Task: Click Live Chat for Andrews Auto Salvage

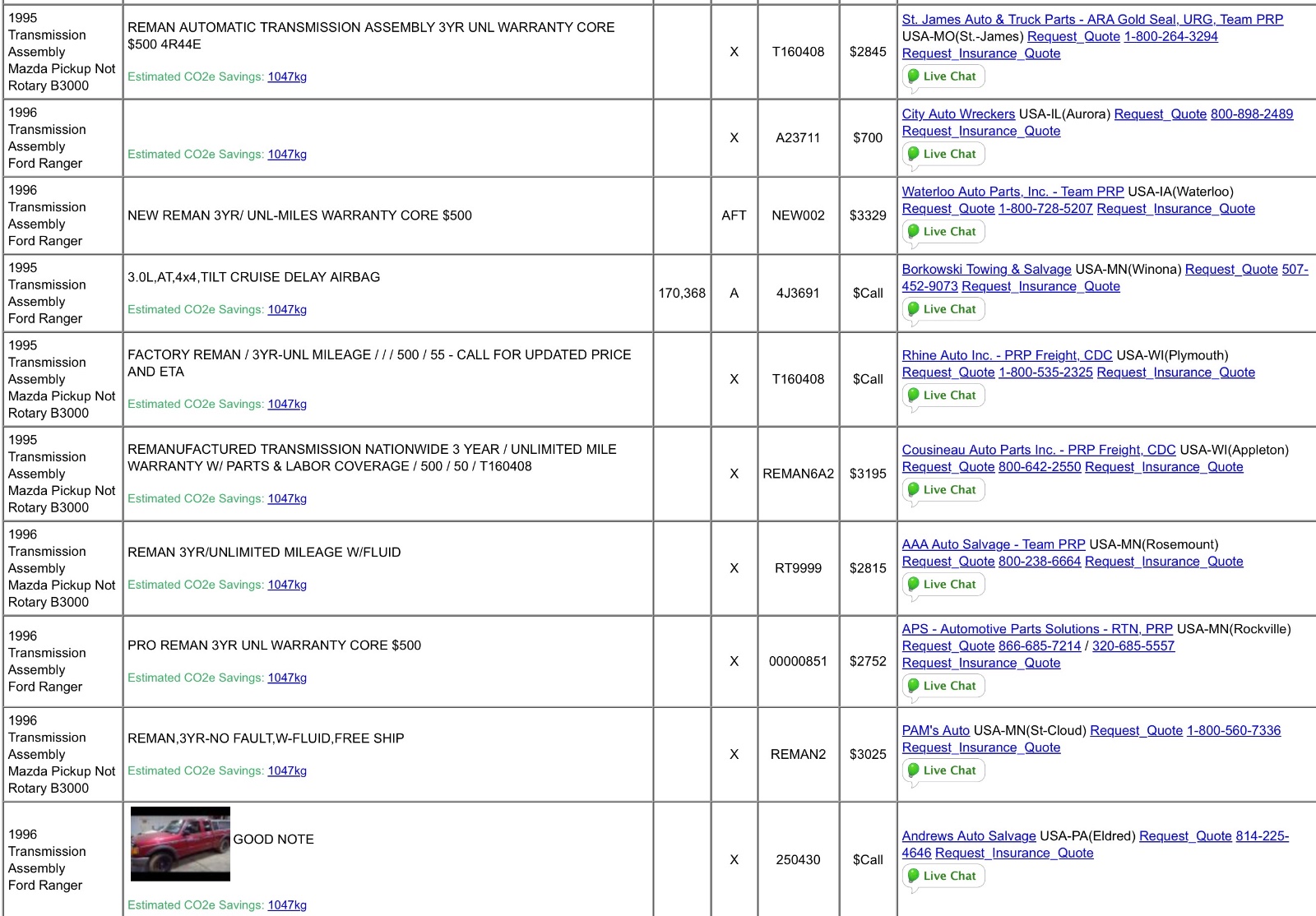Action: click(x=943, y=877)
